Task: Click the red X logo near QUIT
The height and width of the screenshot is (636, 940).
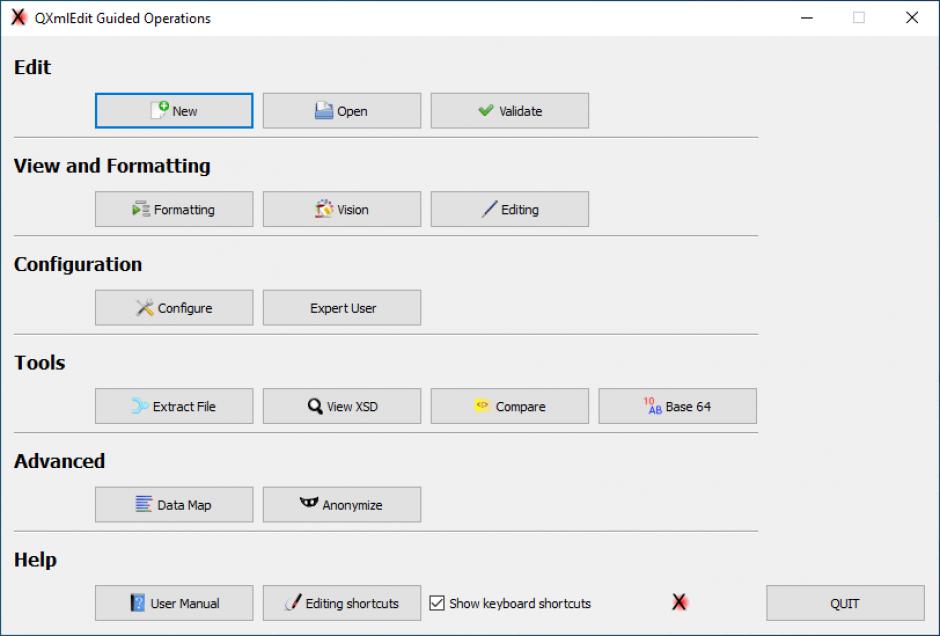Action: 679,602
